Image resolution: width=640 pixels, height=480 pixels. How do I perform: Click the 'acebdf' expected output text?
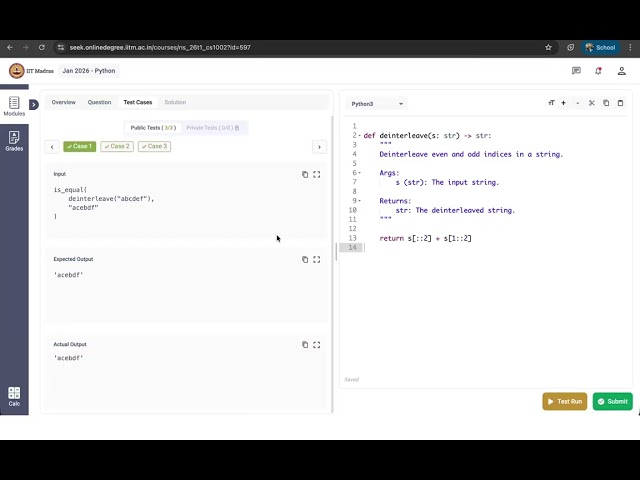click(68, 275)
